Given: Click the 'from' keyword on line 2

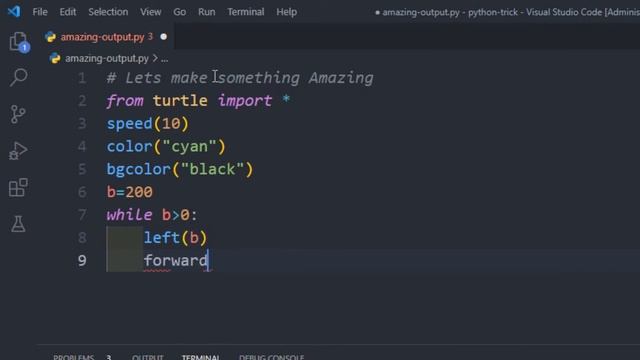Looking at the screenshot, I should tap(125, 100).
